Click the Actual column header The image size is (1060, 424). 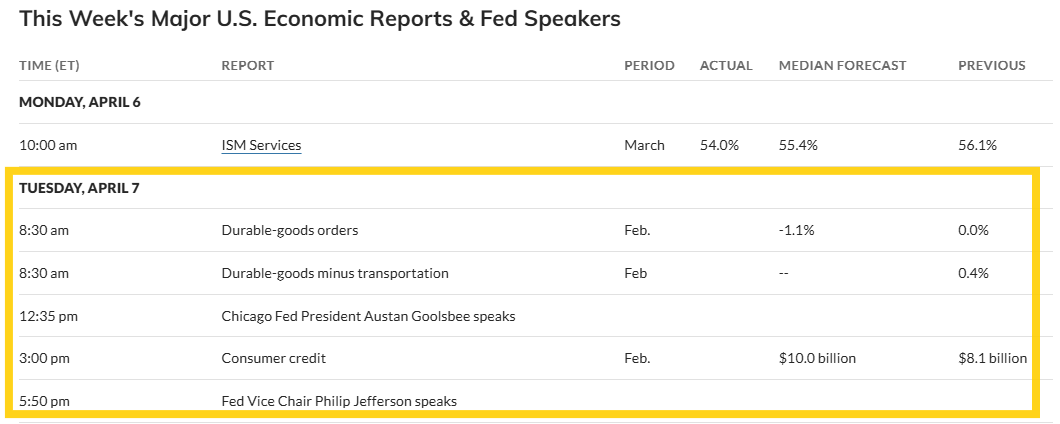click(x=726, y=66)
